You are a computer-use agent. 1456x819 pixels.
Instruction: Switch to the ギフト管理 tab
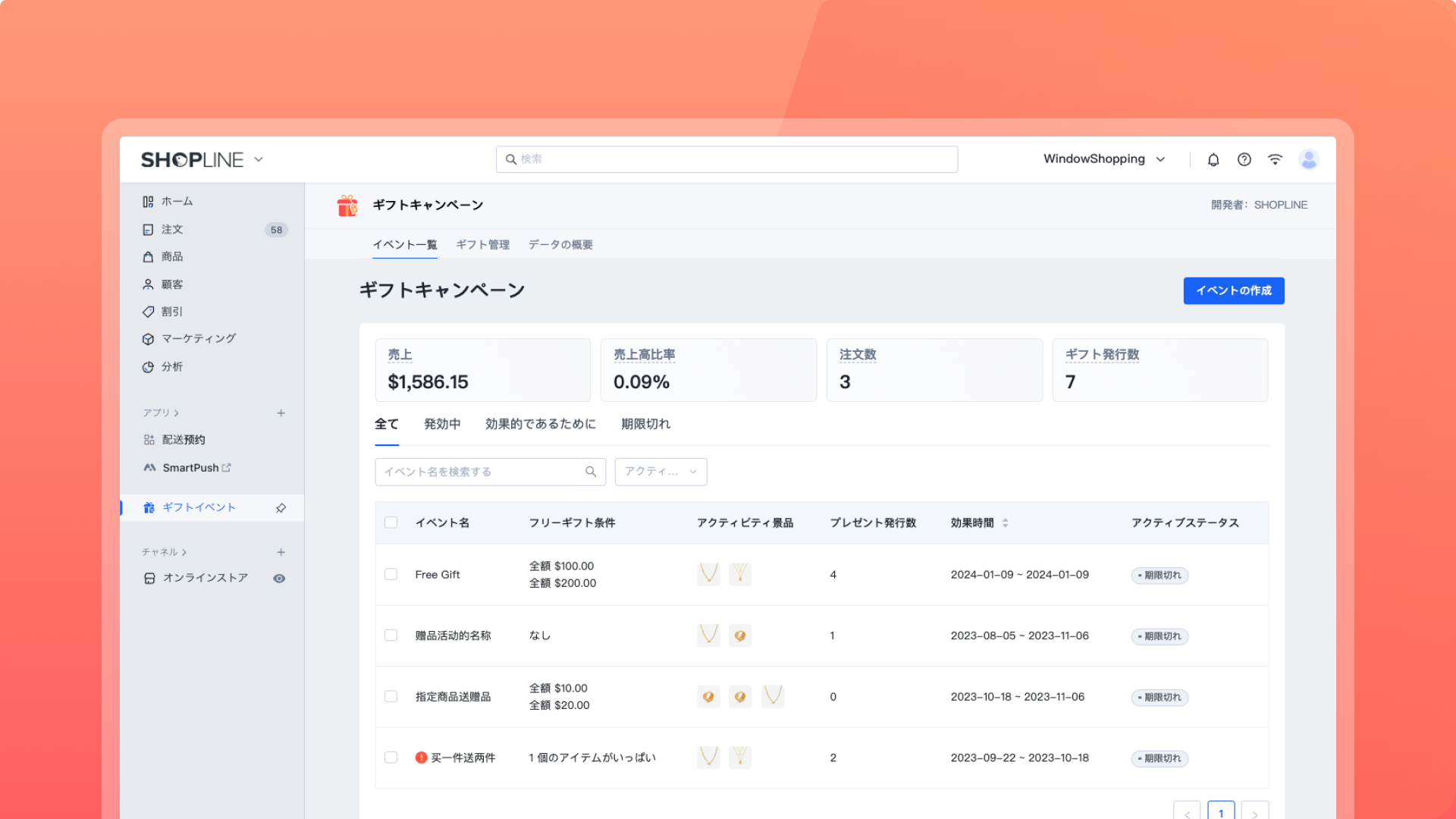482,245
